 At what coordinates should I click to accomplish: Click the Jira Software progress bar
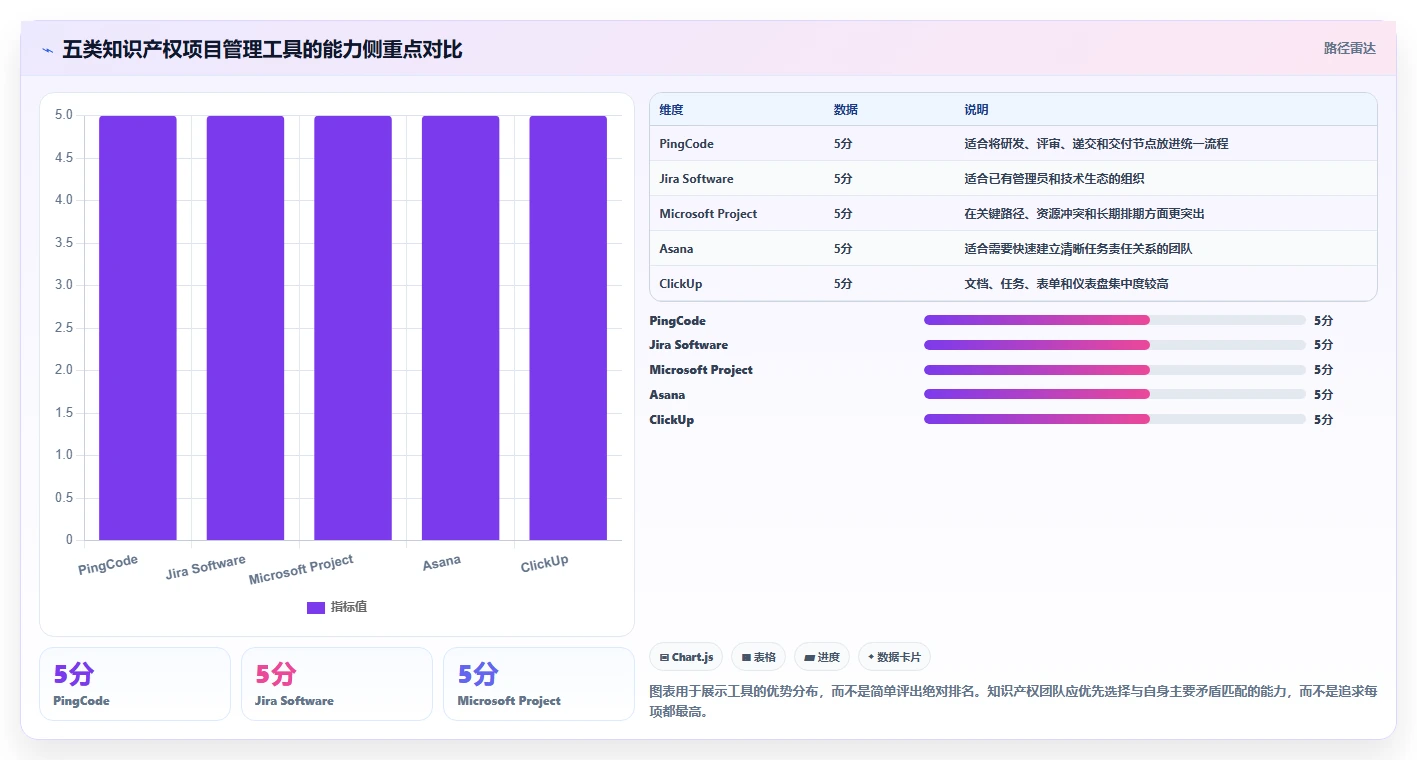point(1115,345)
